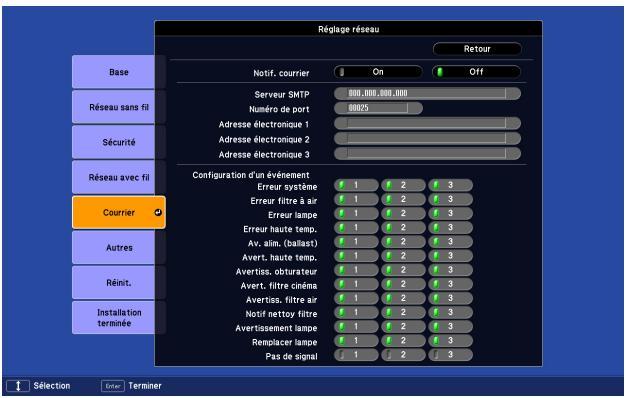Screen dimensions: 626x398
Task: Switch to the Sécurité tab
Action: tap(119, 142)
